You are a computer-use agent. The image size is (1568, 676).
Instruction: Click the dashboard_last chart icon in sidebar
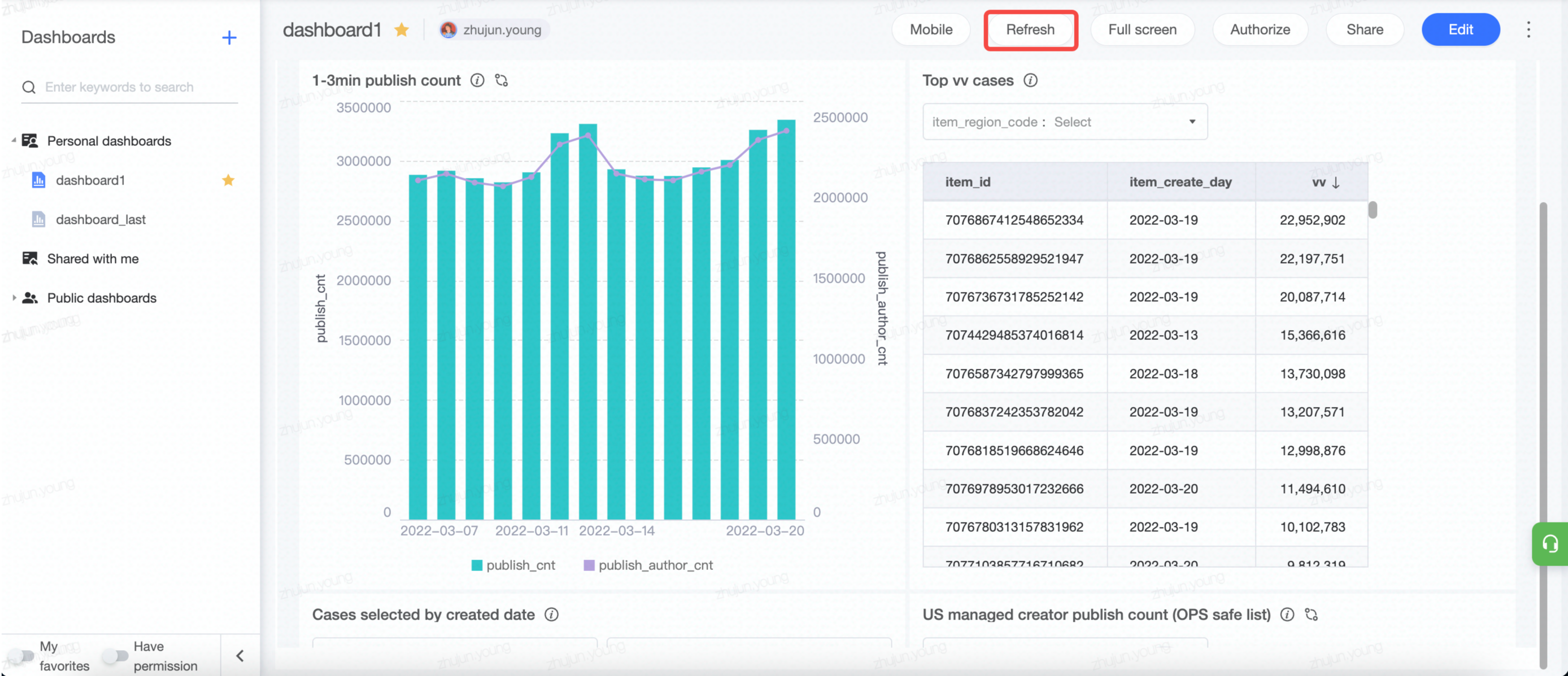[x=38, y=219]
